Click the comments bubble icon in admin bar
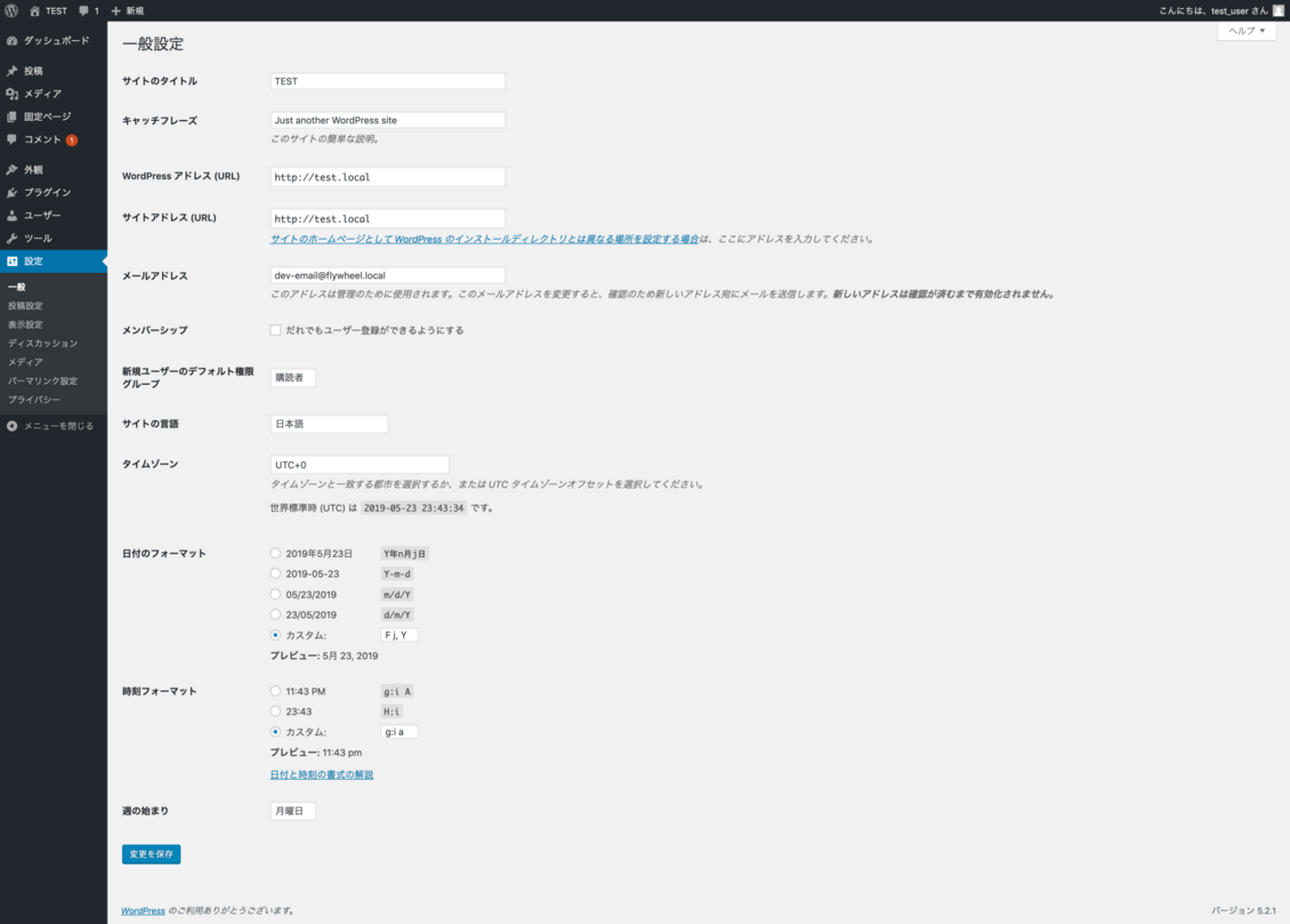 coord(84,11)
